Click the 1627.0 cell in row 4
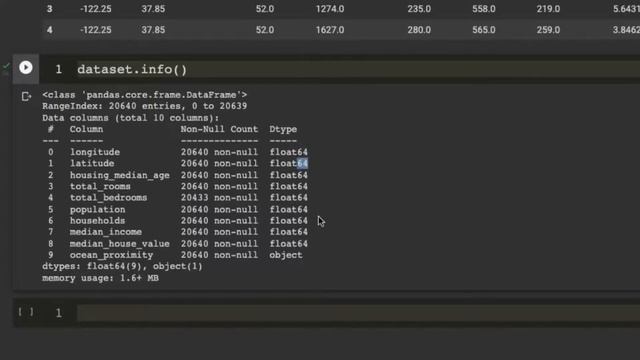This screenshot has width=640, height=360. [330, 30]
